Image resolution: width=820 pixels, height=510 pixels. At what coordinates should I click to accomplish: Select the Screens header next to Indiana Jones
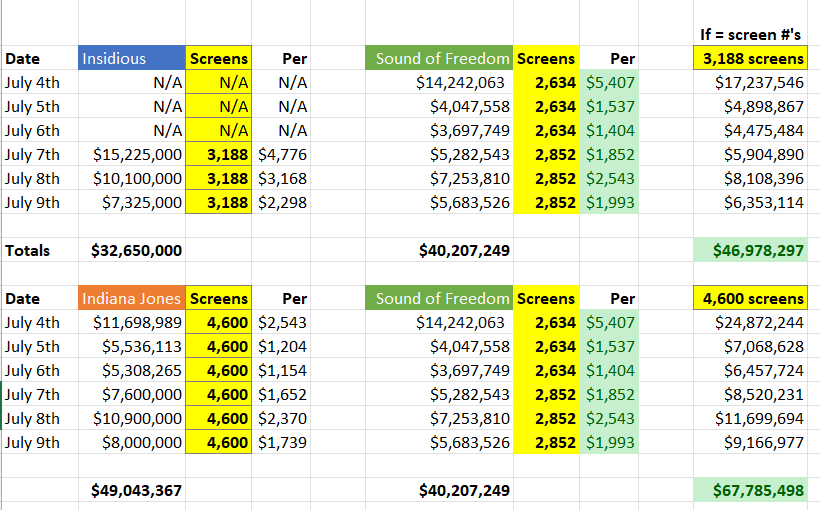pos(219,298)
